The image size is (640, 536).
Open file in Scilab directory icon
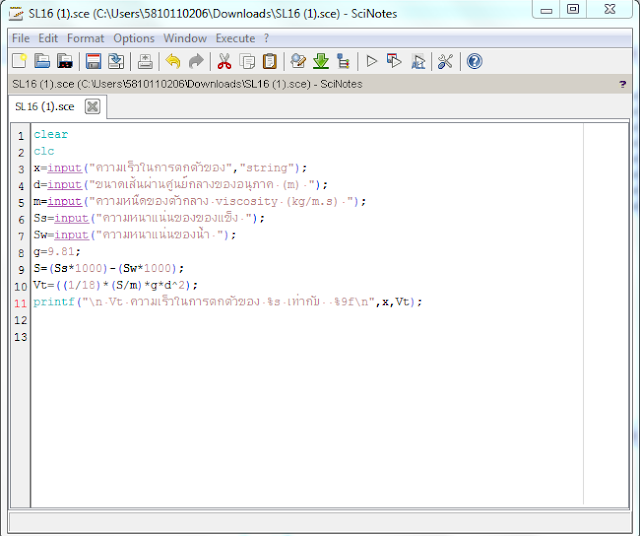[64, 61]
